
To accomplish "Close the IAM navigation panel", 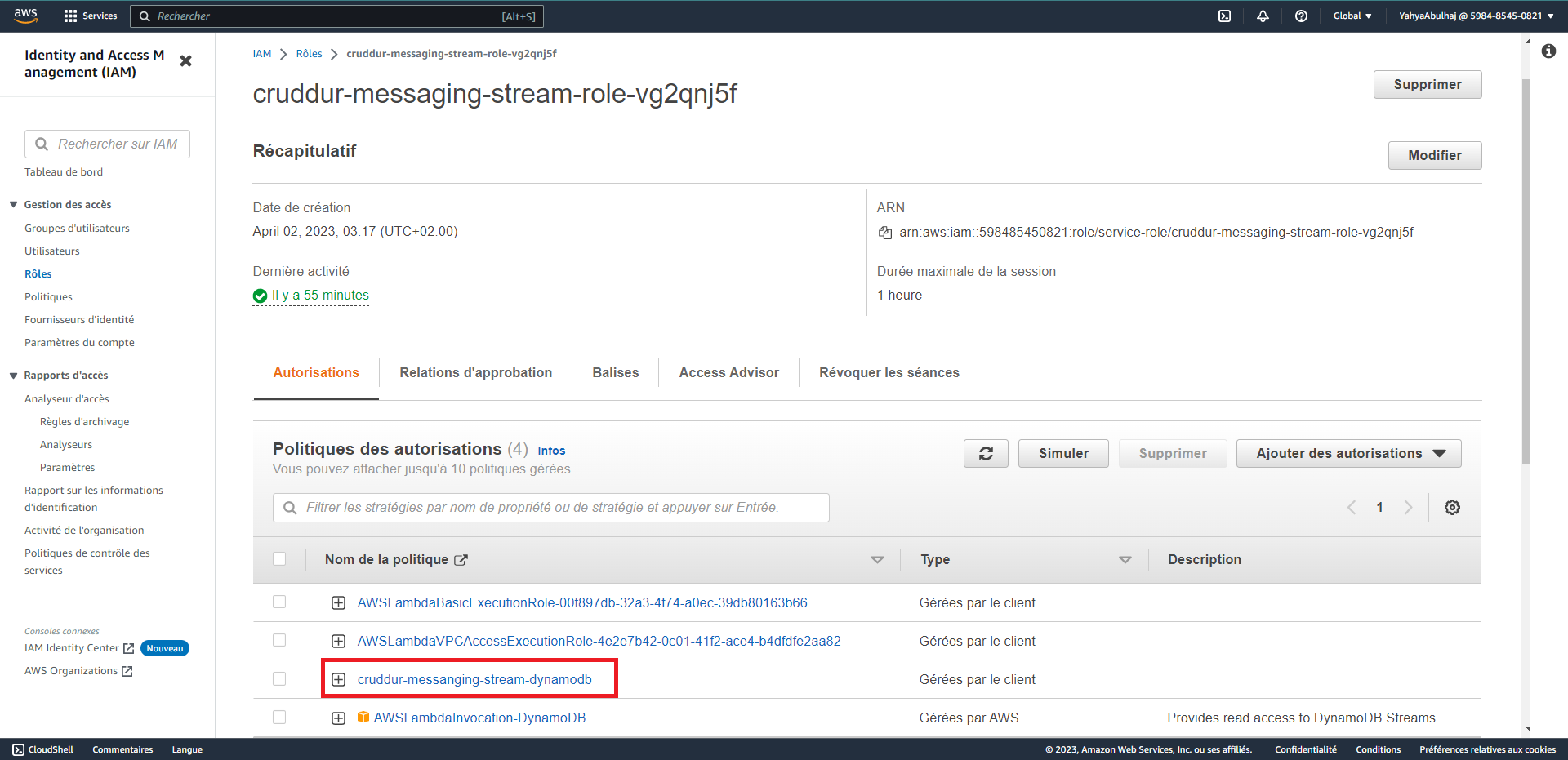I will coord(185,61).
